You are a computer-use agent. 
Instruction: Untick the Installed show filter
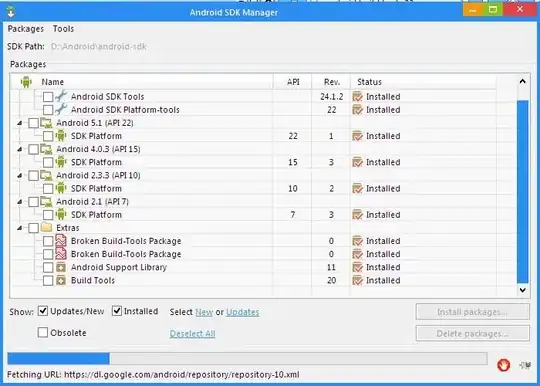tap(117, 311)
